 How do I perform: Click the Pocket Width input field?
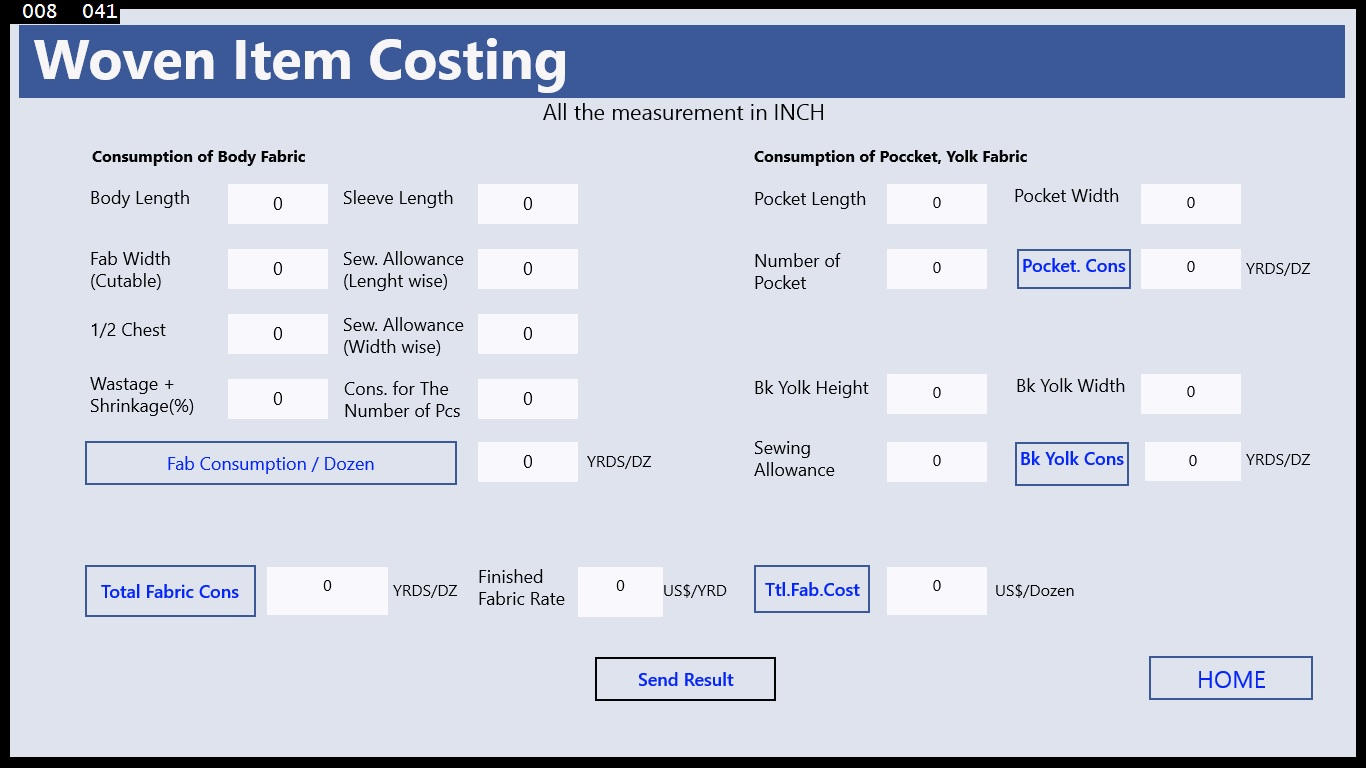tap(1190, 203)
